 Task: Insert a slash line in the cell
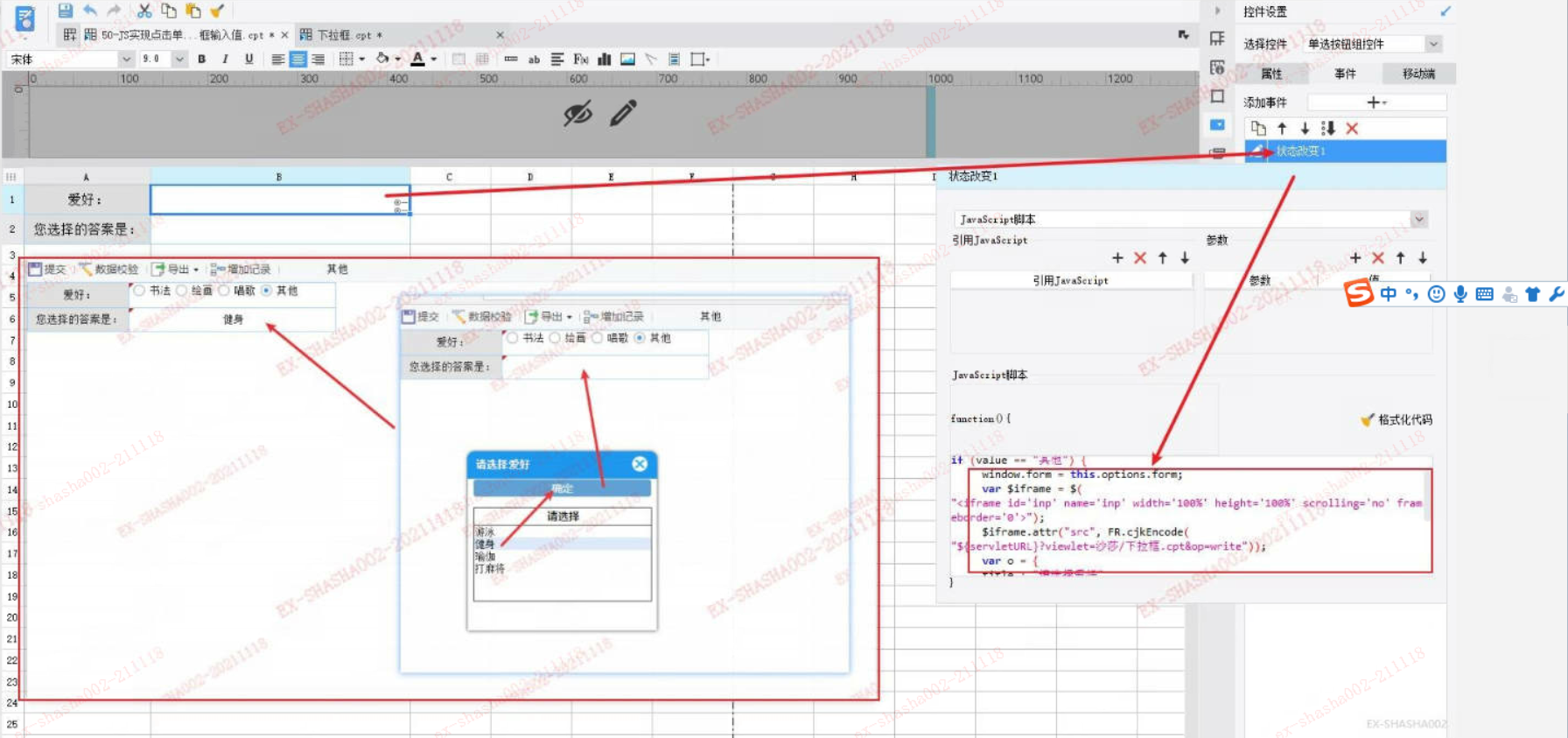[650, 59]
